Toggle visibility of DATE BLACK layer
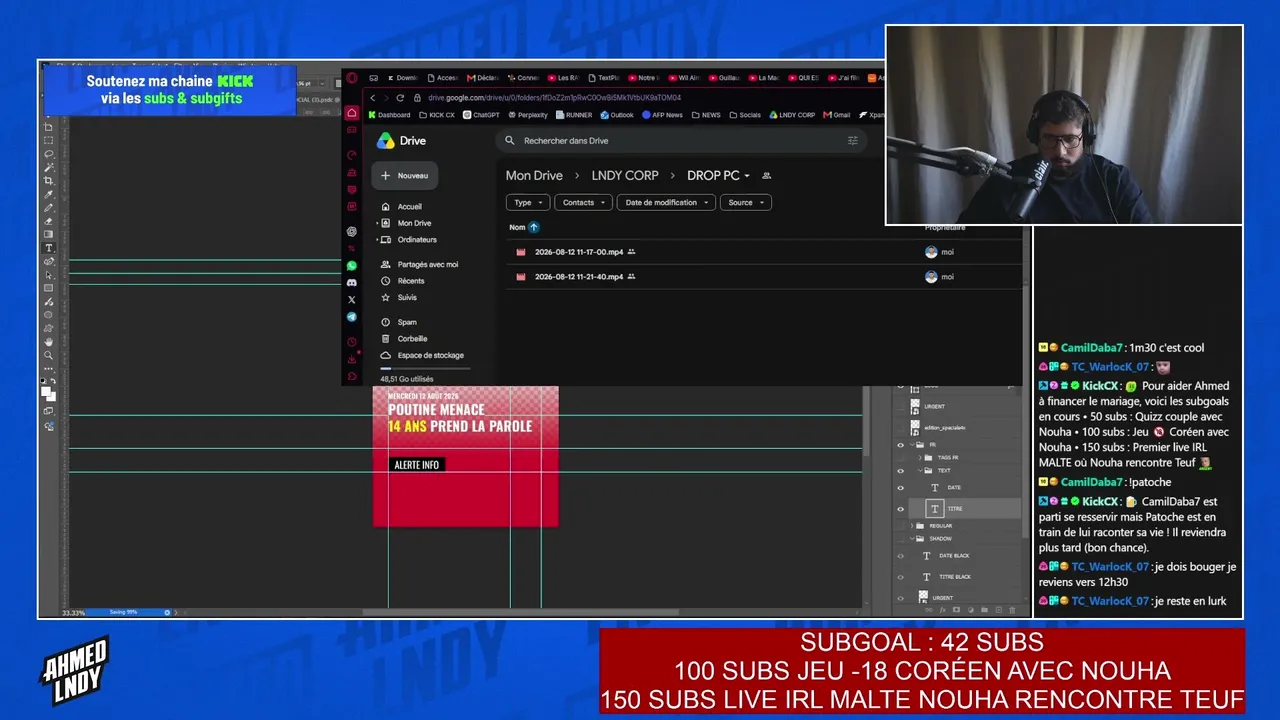Viewport: 1280px width, 720px height. (x=900, y=556)
